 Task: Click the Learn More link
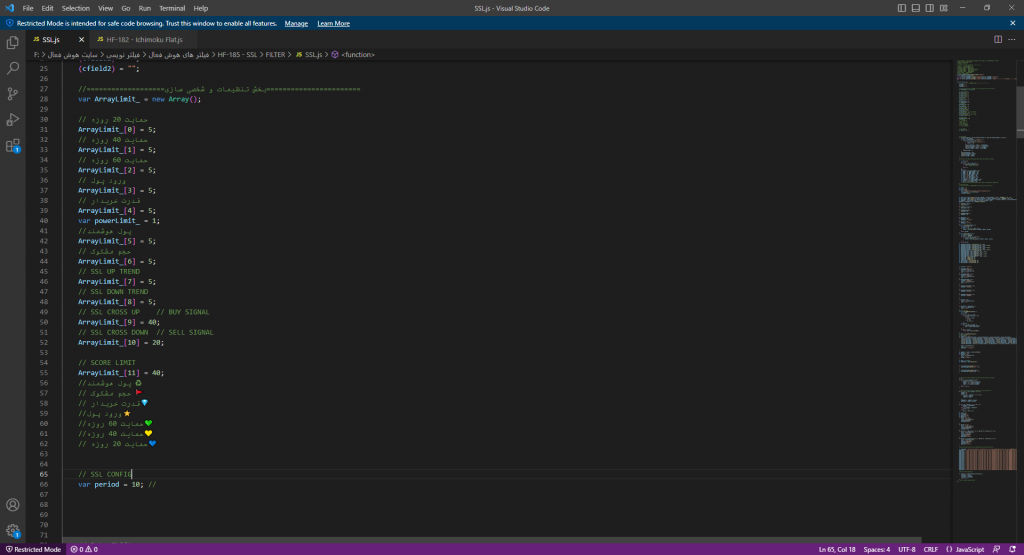333,23
